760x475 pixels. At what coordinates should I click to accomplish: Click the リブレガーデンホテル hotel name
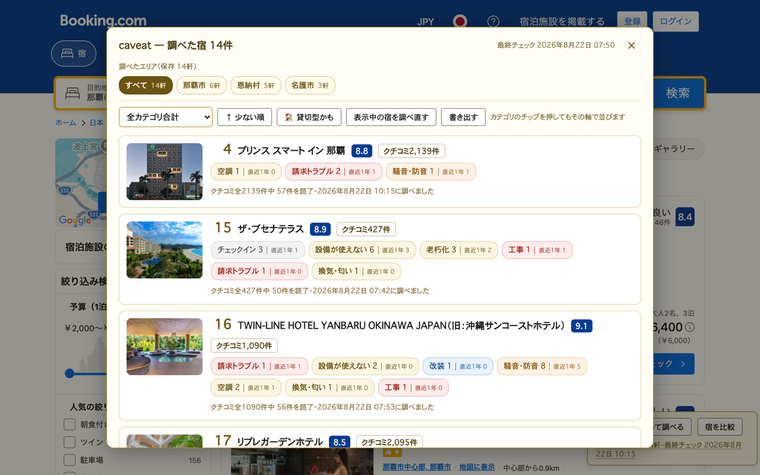tap(280, 442)
